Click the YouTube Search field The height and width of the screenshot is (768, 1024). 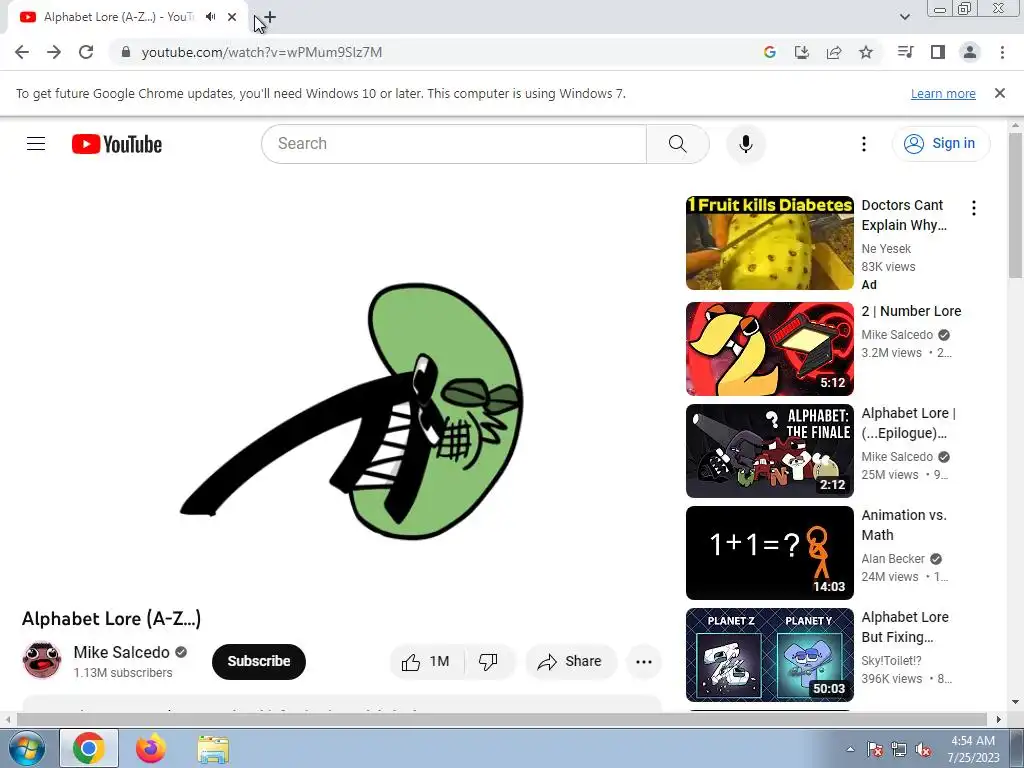(x=454, y=144)
